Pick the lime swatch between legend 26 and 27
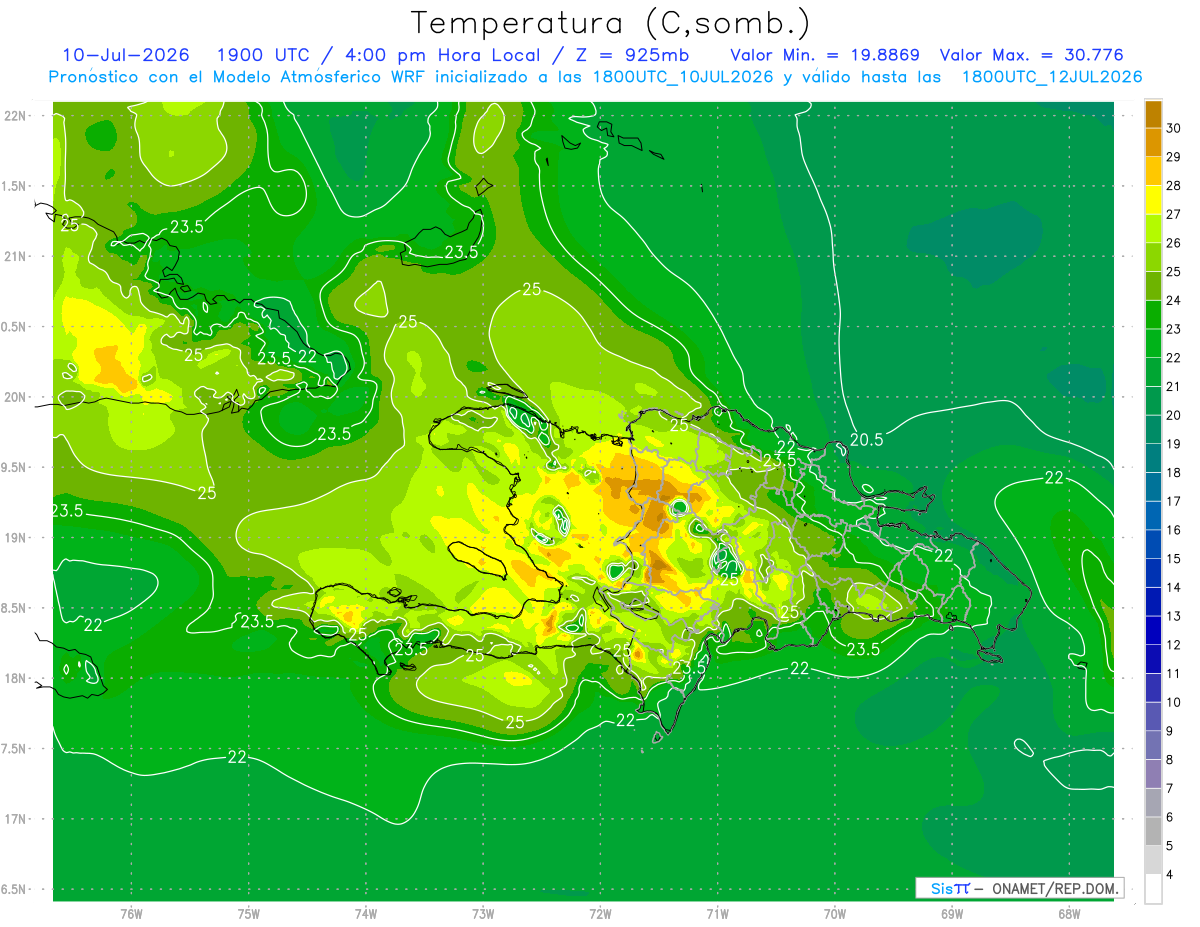The width and height of the screenshot is (1200, 927). click(1153, 227)
